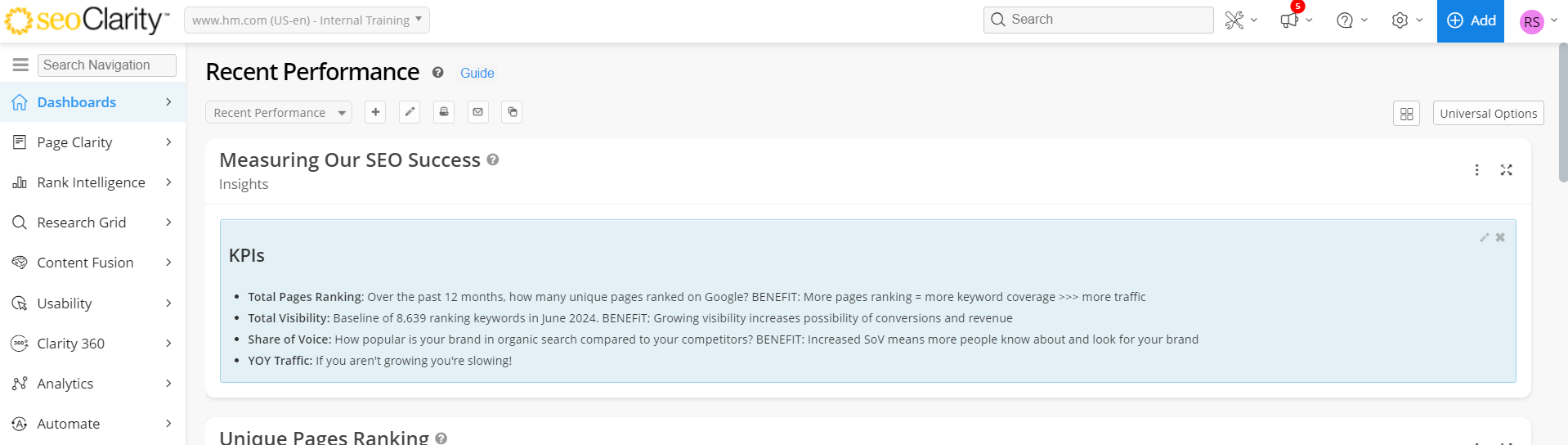Open the Content Fusion sidebar item
This screenshot has width=1568, height=445.
pyautogui.click(x=85, y=263)
